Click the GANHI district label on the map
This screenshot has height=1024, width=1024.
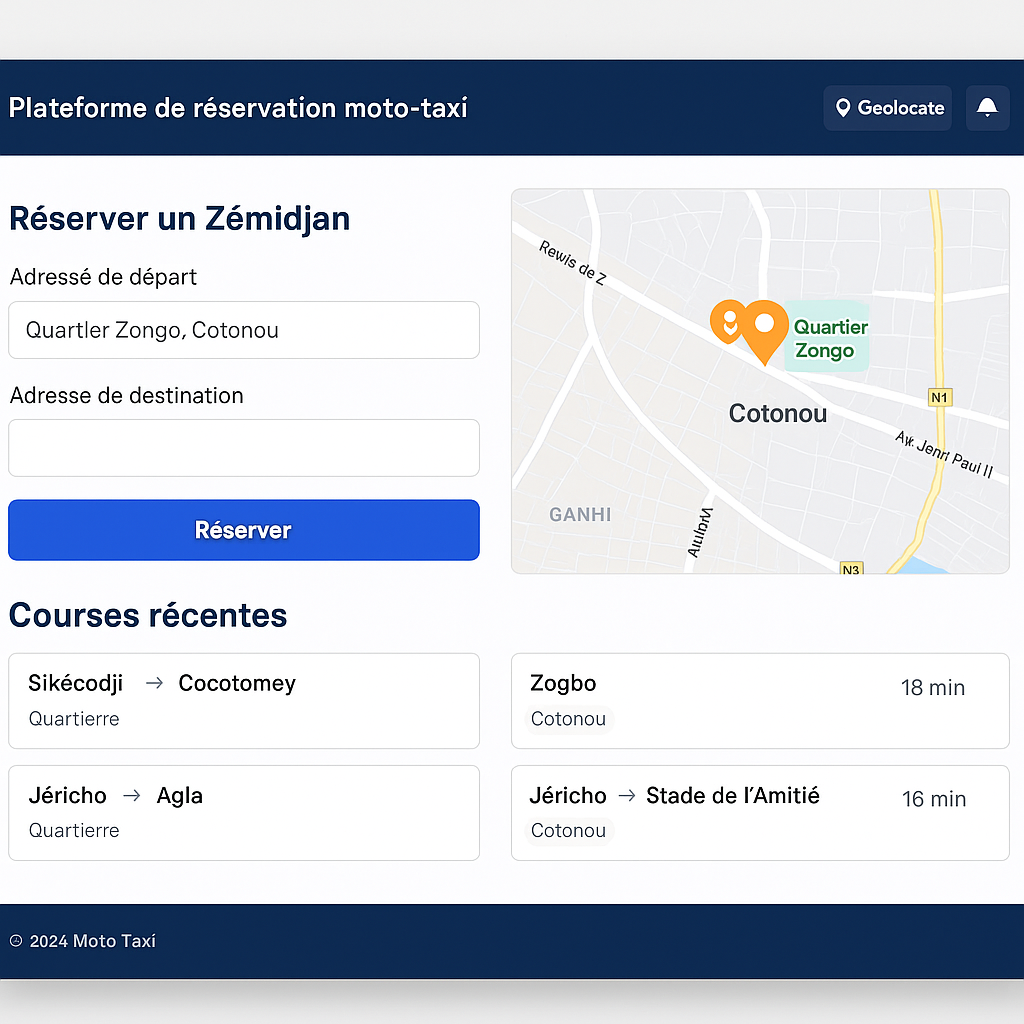tap(580, 514)
